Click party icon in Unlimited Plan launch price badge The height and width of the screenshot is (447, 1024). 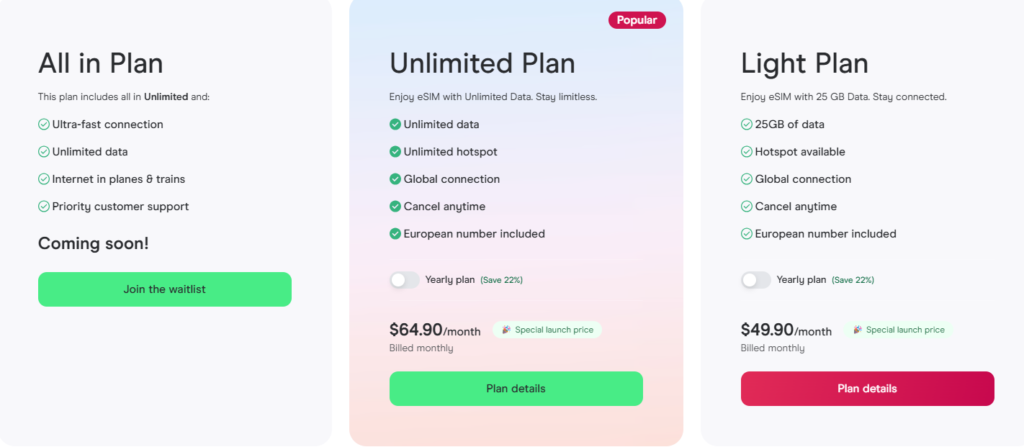click(x=506, y=330)
